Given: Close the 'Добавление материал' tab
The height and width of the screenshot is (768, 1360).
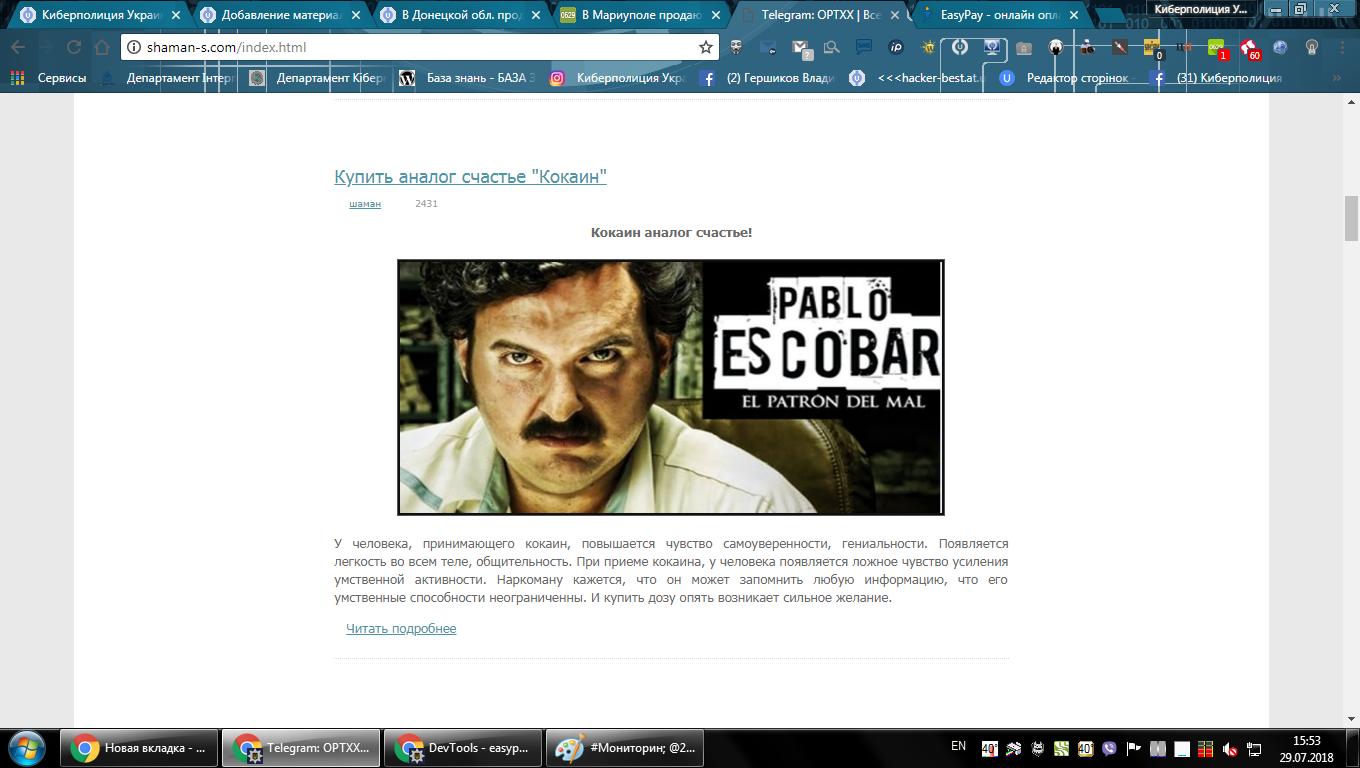Looking at the screenshot, I should [356, 16].
